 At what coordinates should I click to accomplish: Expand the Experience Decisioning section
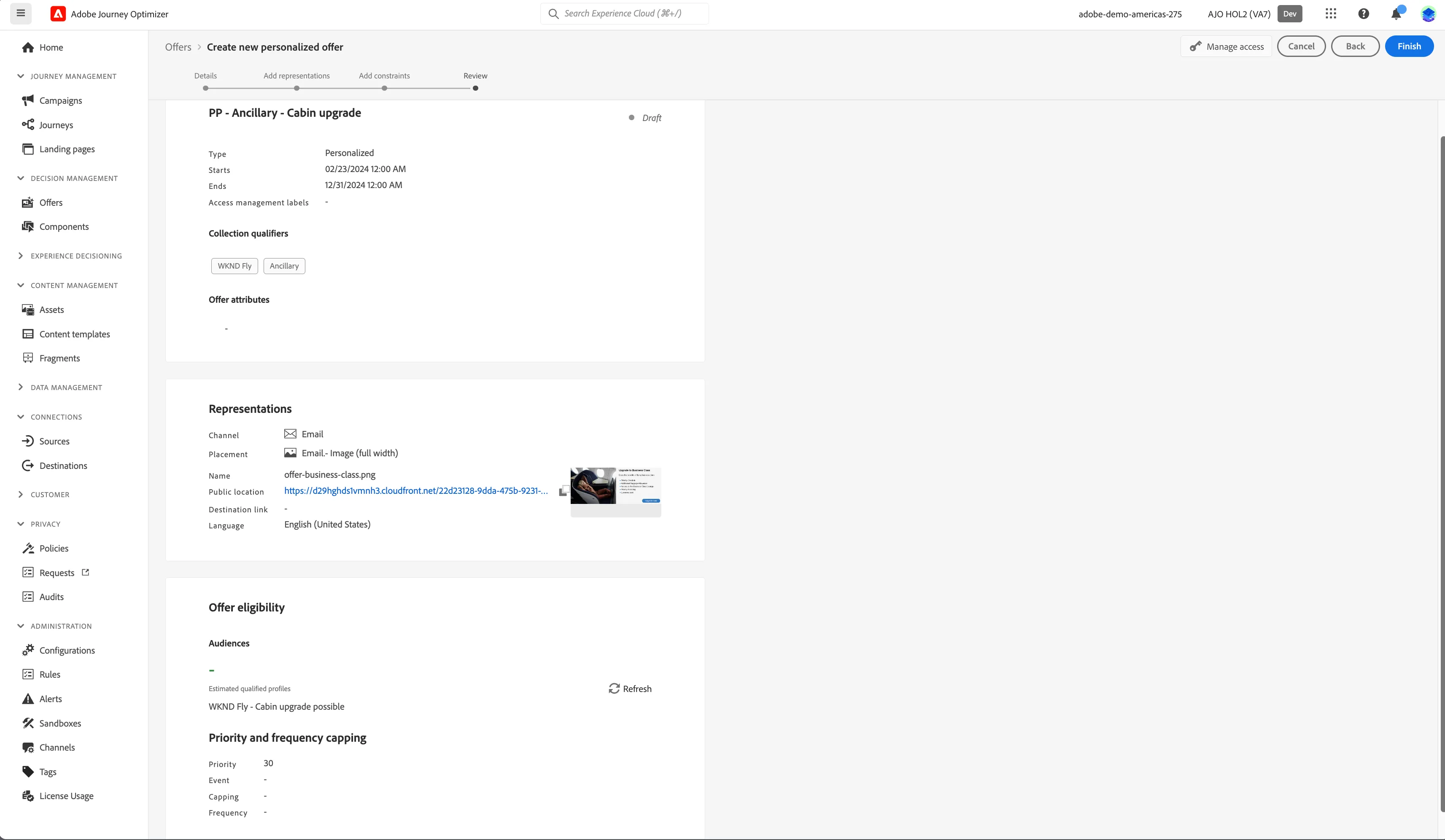pos(21,256)
